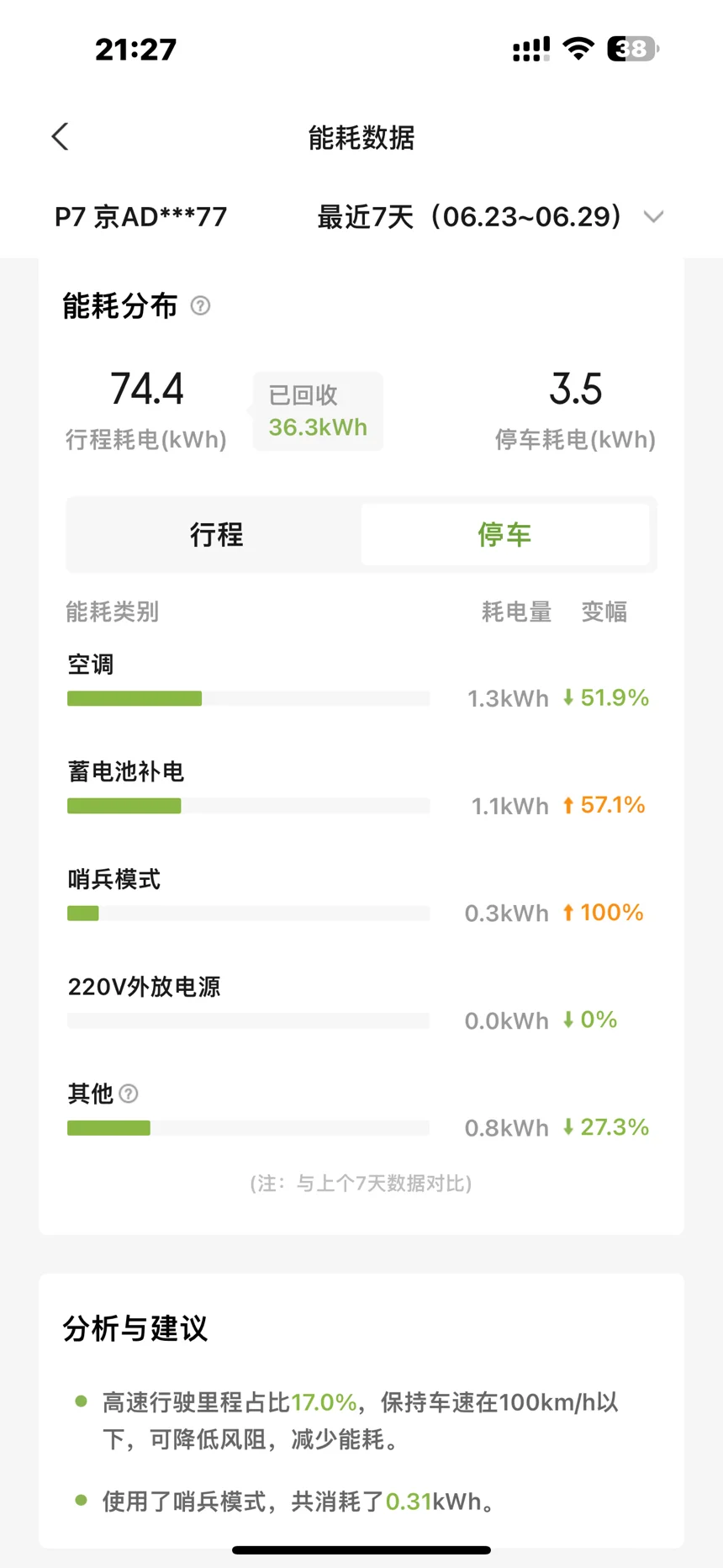This screenshot has height=1568, width=723.
Task: Tap the cellular signal bars icon
Action: tap(531, 50)
